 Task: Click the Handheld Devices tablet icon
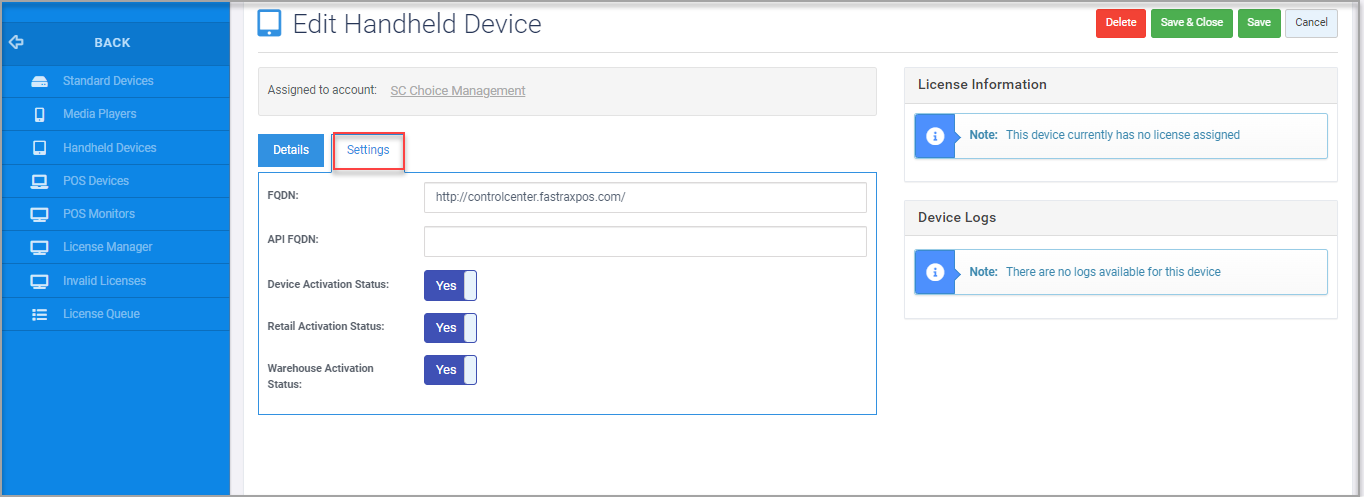(40, 148)
